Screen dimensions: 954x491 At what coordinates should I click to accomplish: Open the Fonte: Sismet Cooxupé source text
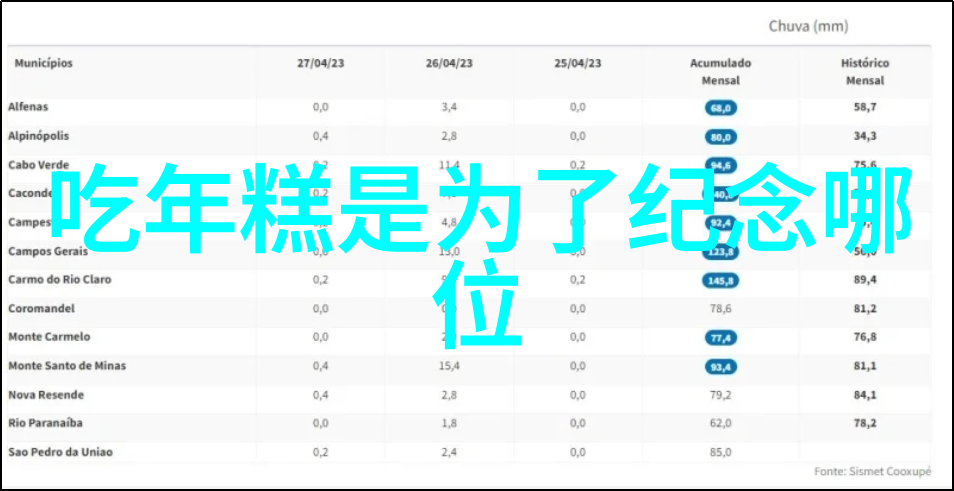pyautogui.click(x=871, y=471)
